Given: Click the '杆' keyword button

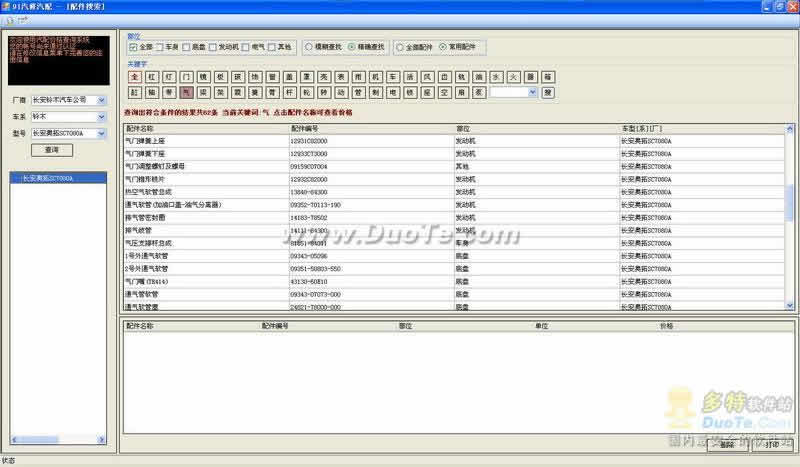Looking at the screenshot, I should click(x=289, y=92).
